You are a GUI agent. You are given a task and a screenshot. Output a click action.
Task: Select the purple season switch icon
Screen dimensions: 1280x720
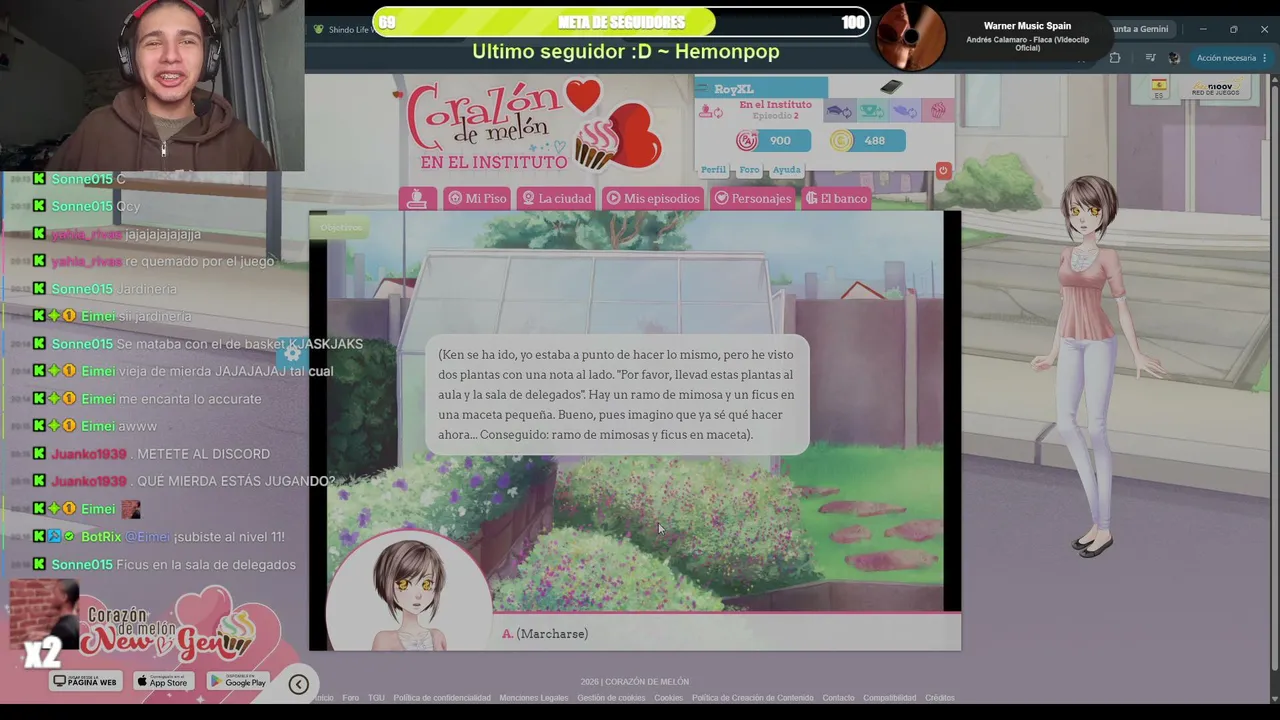click(904, 111)
